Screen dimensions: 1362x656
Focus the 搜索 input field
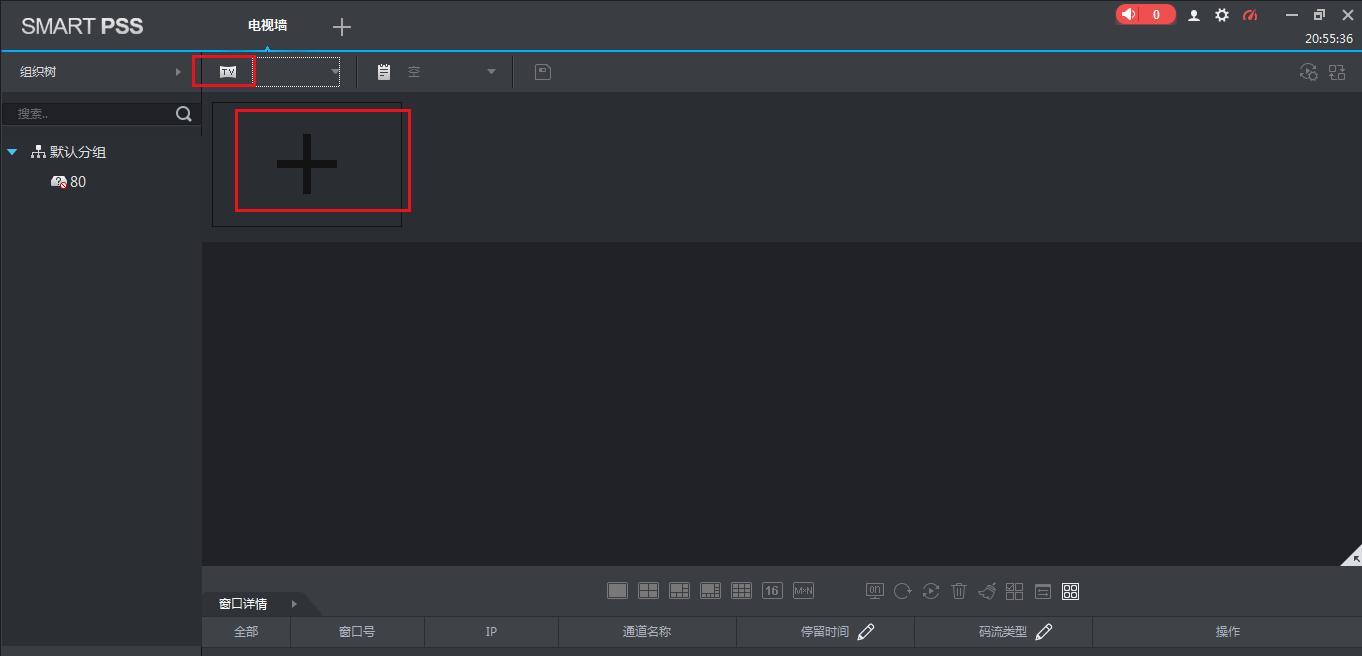[x=89, y=114]
